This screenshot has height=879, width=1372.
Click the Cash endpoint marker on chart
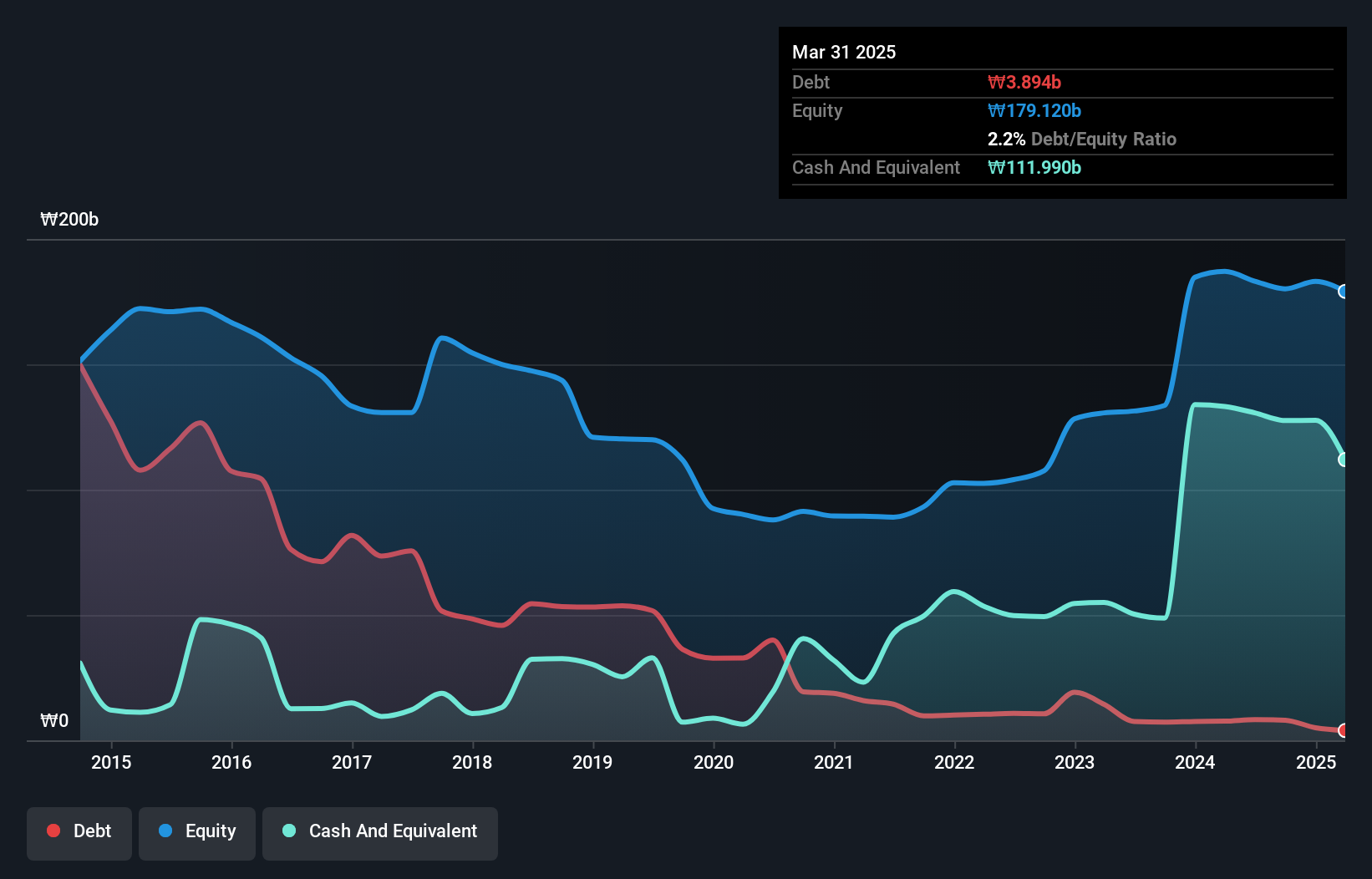tap(1343, 460)
